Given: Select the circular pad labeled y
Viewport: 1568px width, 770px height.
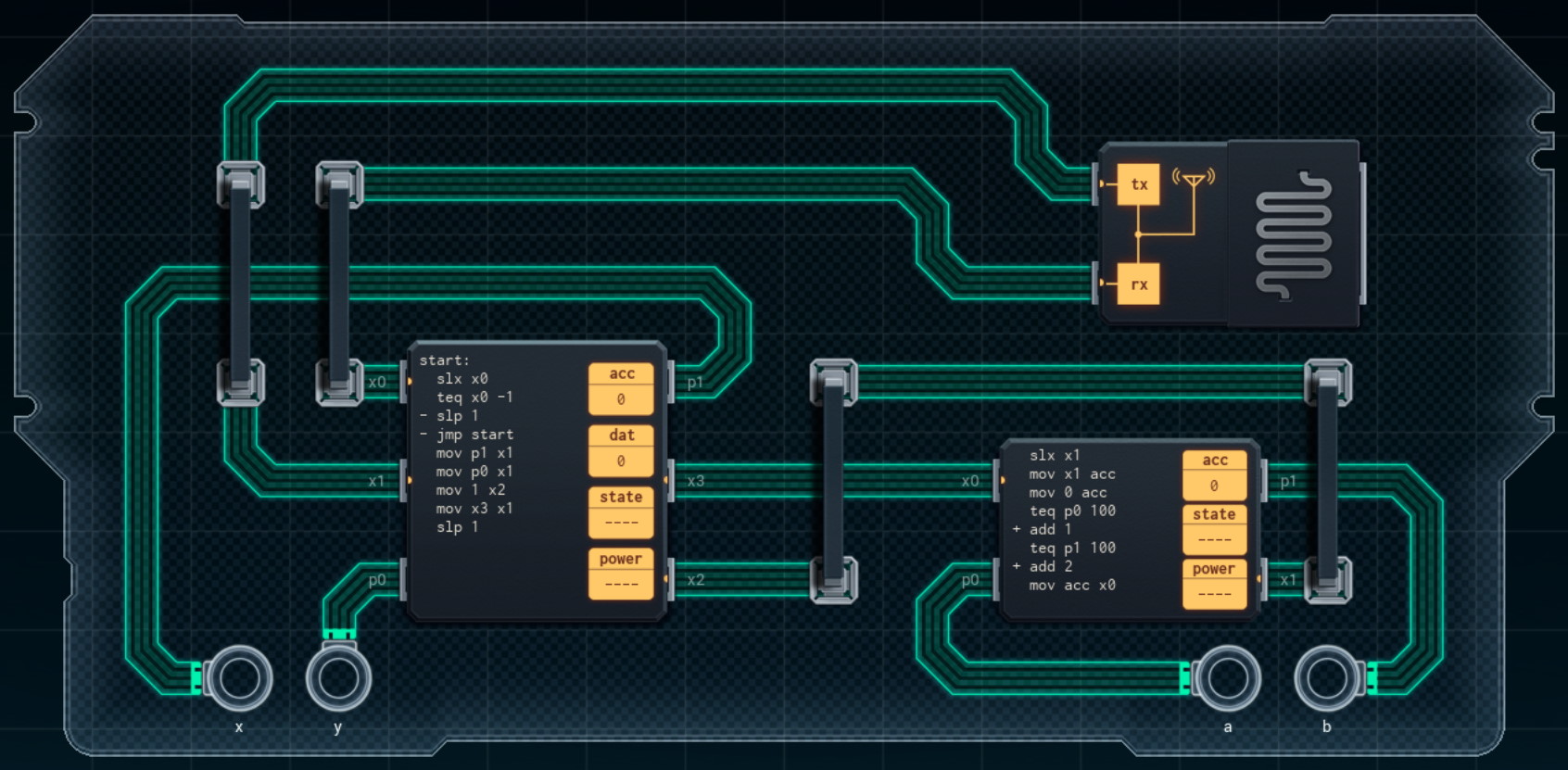Looking at the screenshot, I should 338,678.
